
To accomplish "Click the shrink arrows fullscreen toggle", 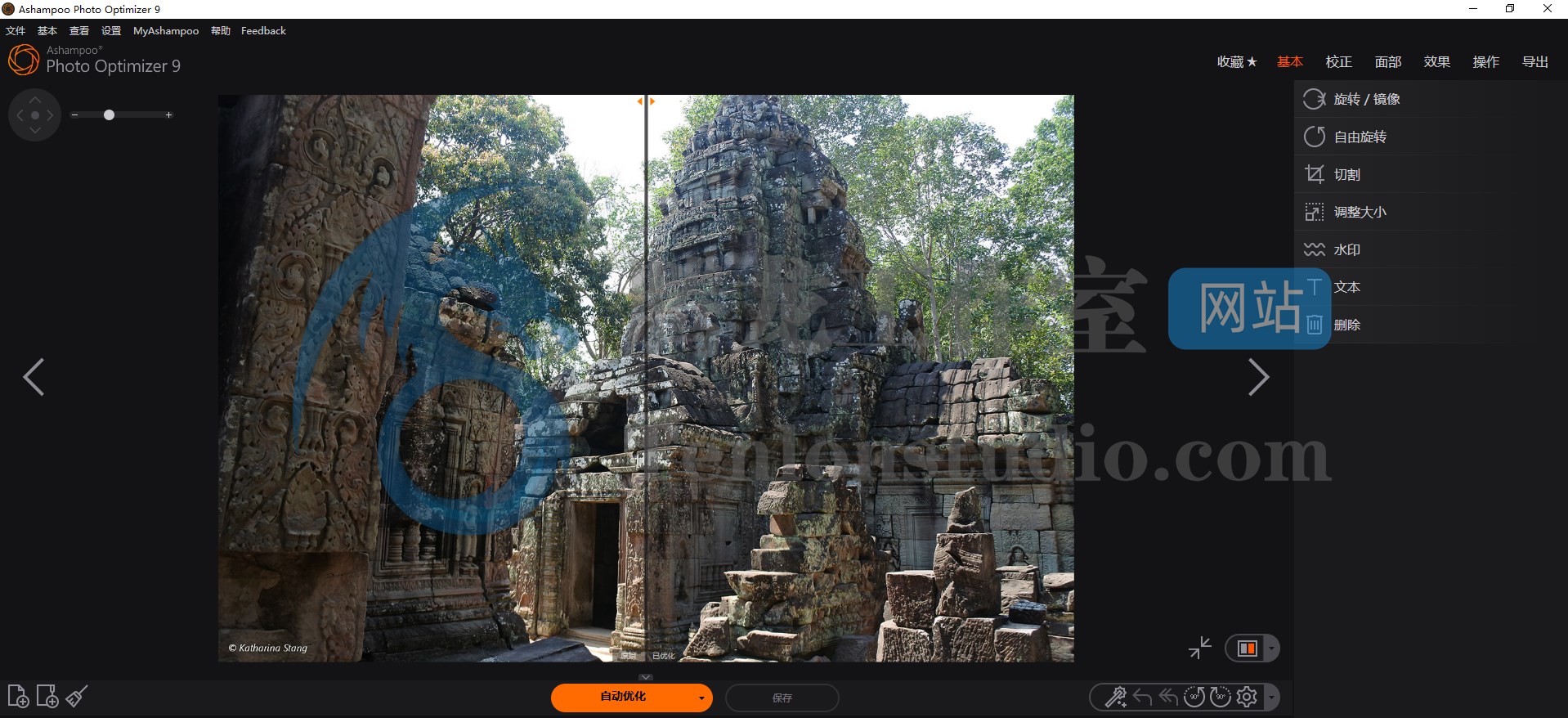I will coord(1199,648).
